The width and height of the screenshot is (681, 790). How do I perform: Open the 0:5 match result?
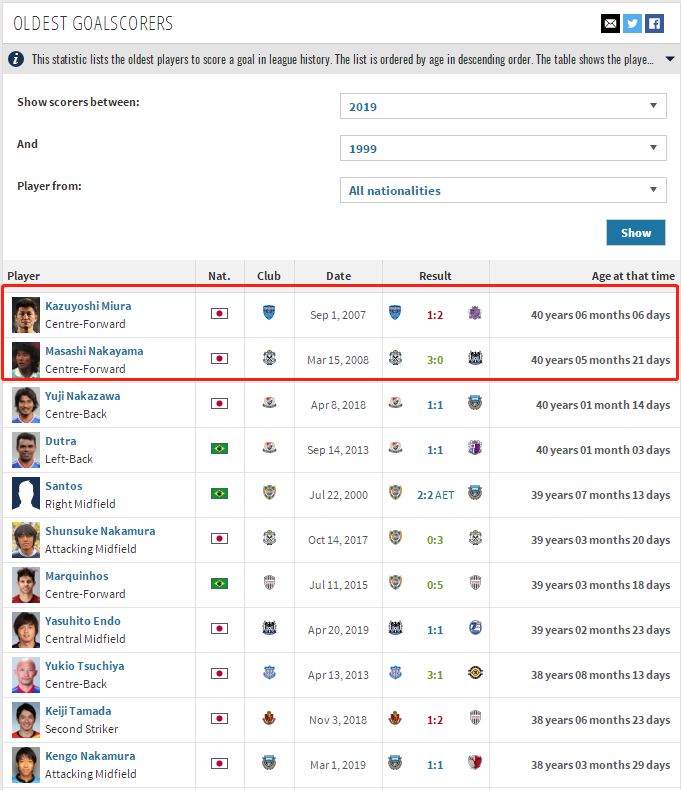pos(435,585)
